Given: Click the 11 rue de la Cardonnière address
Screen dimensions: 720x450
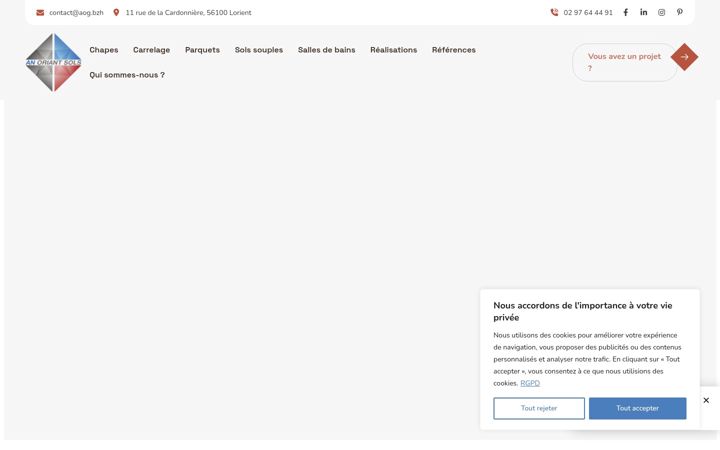Looking at the screenshot, I should pyautogui.click(x=188, y=12).
